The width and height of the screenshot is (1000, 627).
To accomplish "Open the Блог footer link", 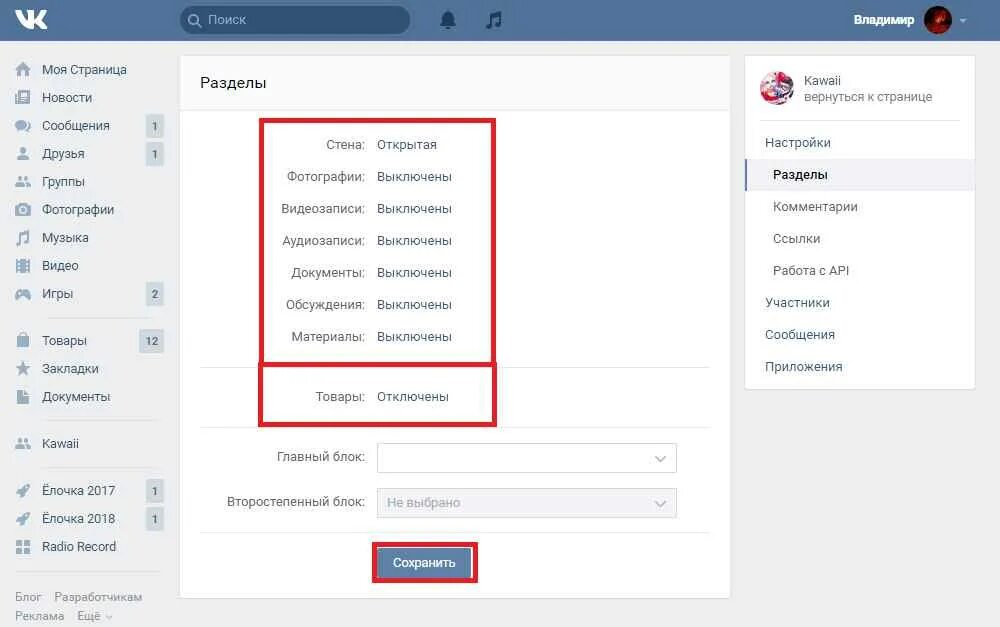I will pyautogui.click(x=28, y=597).
